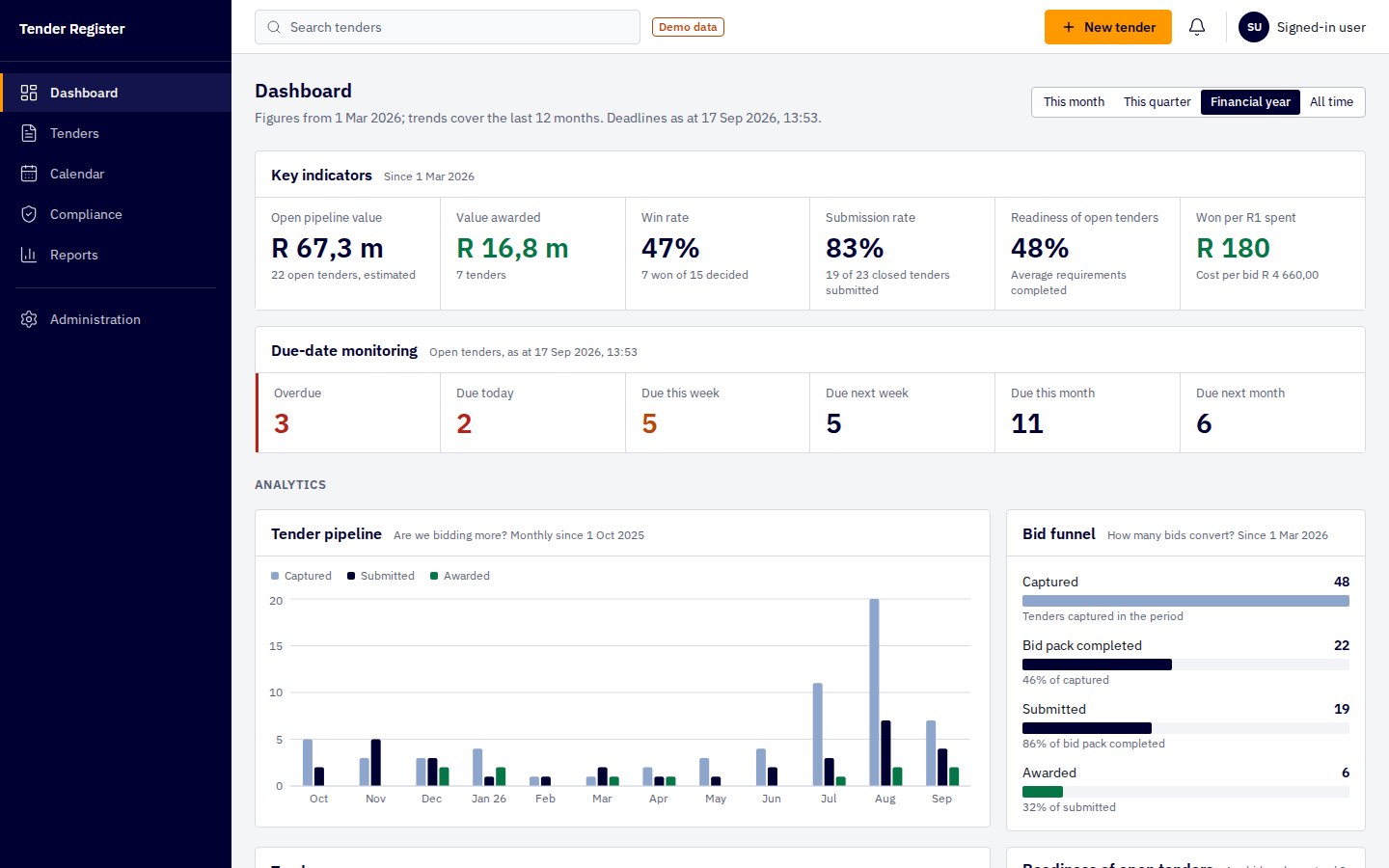The height and width of the screenshot is (868, 1389).
Task: Go to Tenders in sidebar
Action: 116,133
